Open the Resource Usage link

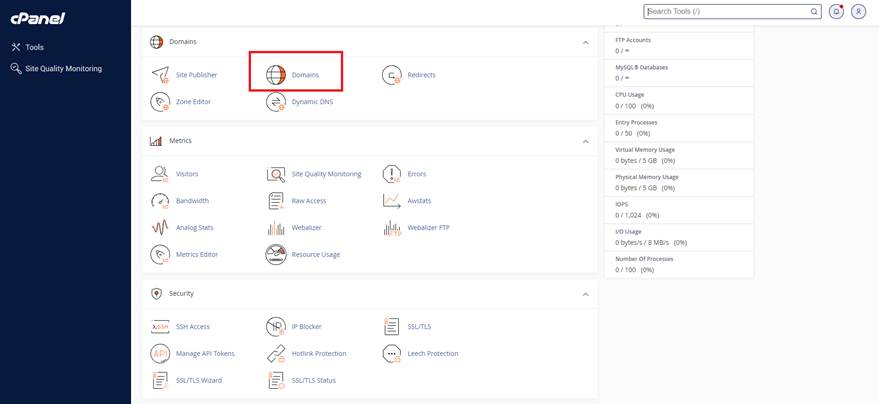click(x=315, y=255)
